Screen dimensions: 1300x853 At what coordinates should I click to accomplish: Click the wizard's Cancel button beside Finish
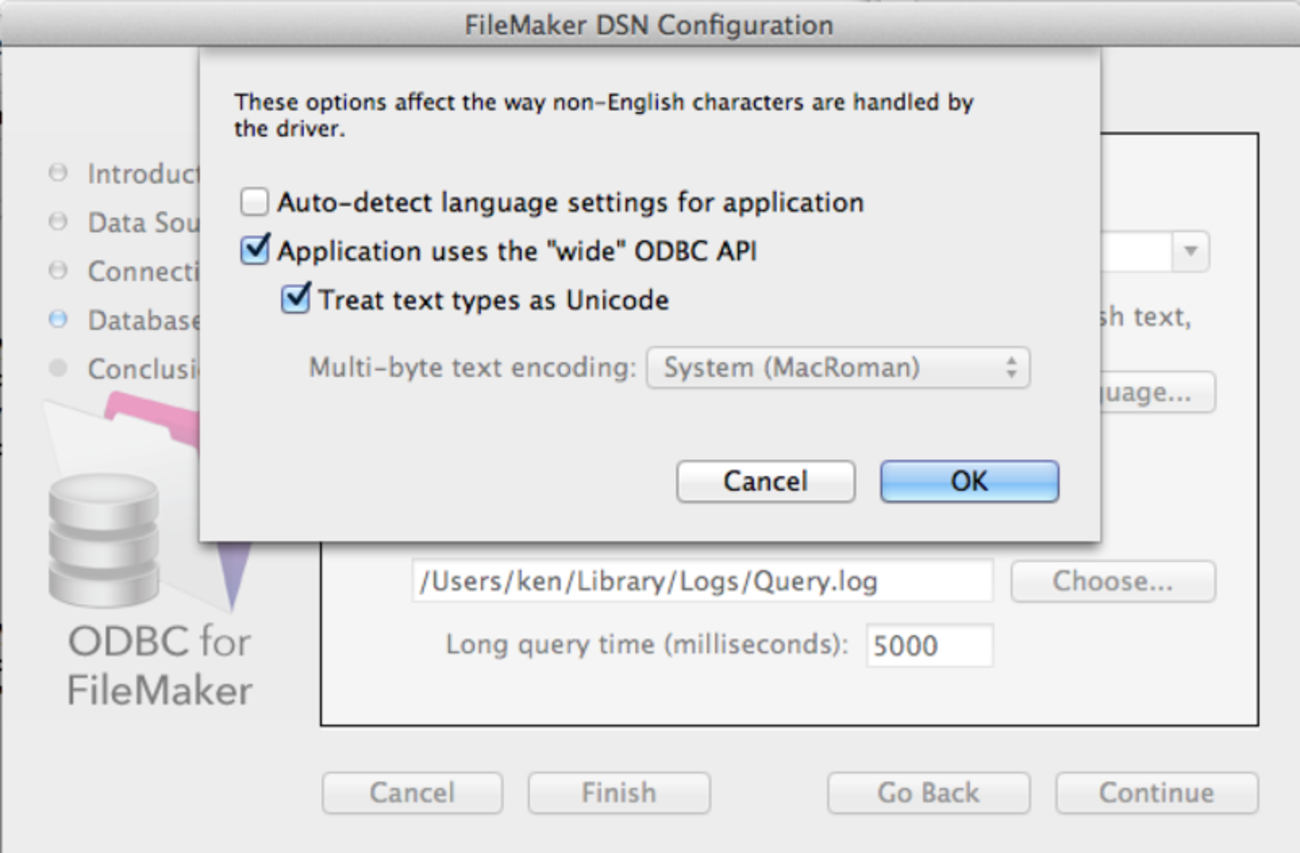[412, 793]
